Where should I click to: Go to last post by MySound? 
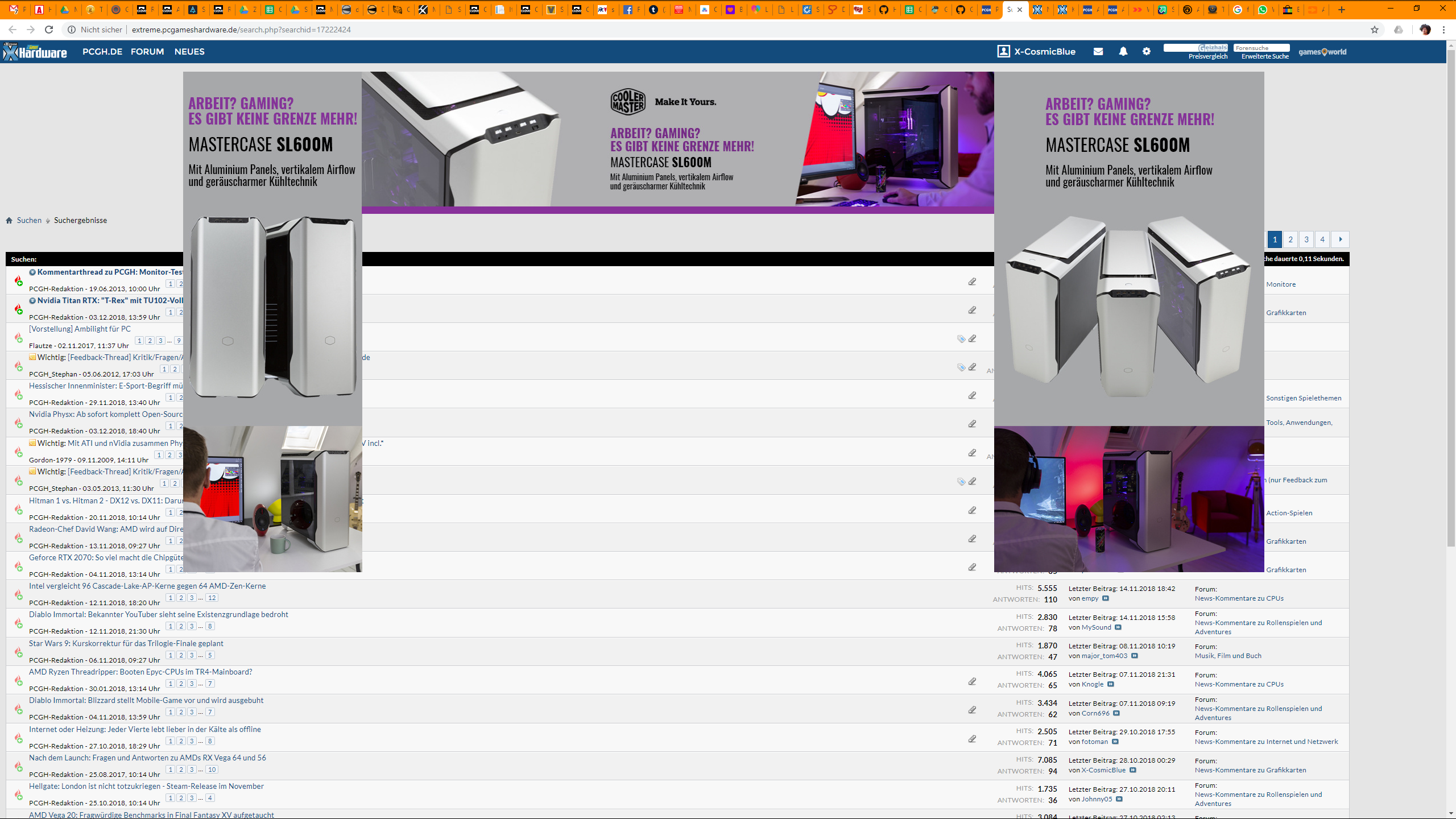(1118, 627)
